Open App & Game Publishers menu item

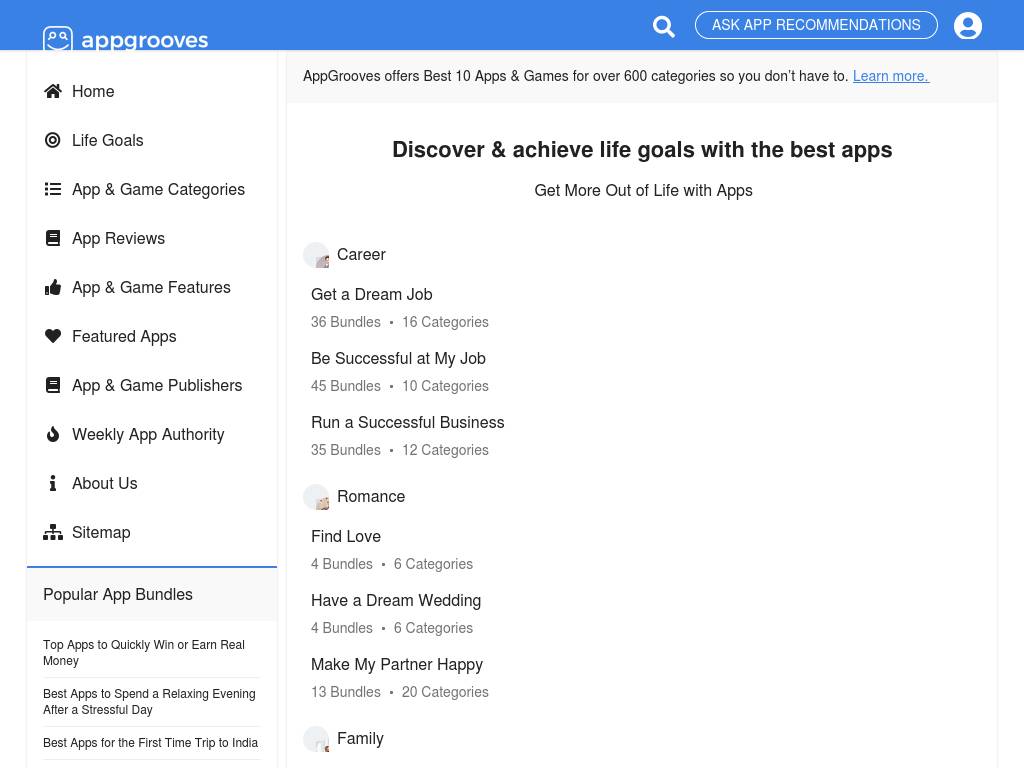(157, 385)
